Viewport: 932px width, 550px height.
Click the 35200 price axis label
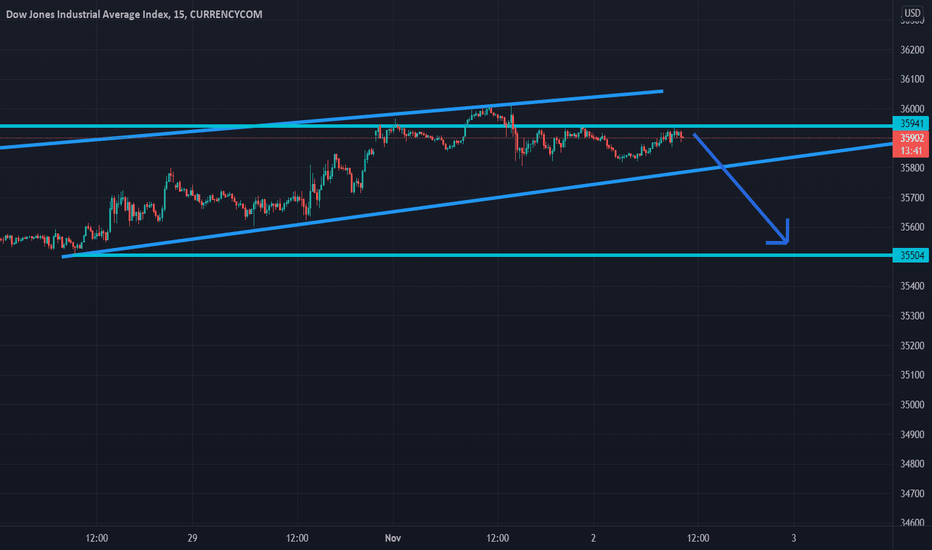912,345
